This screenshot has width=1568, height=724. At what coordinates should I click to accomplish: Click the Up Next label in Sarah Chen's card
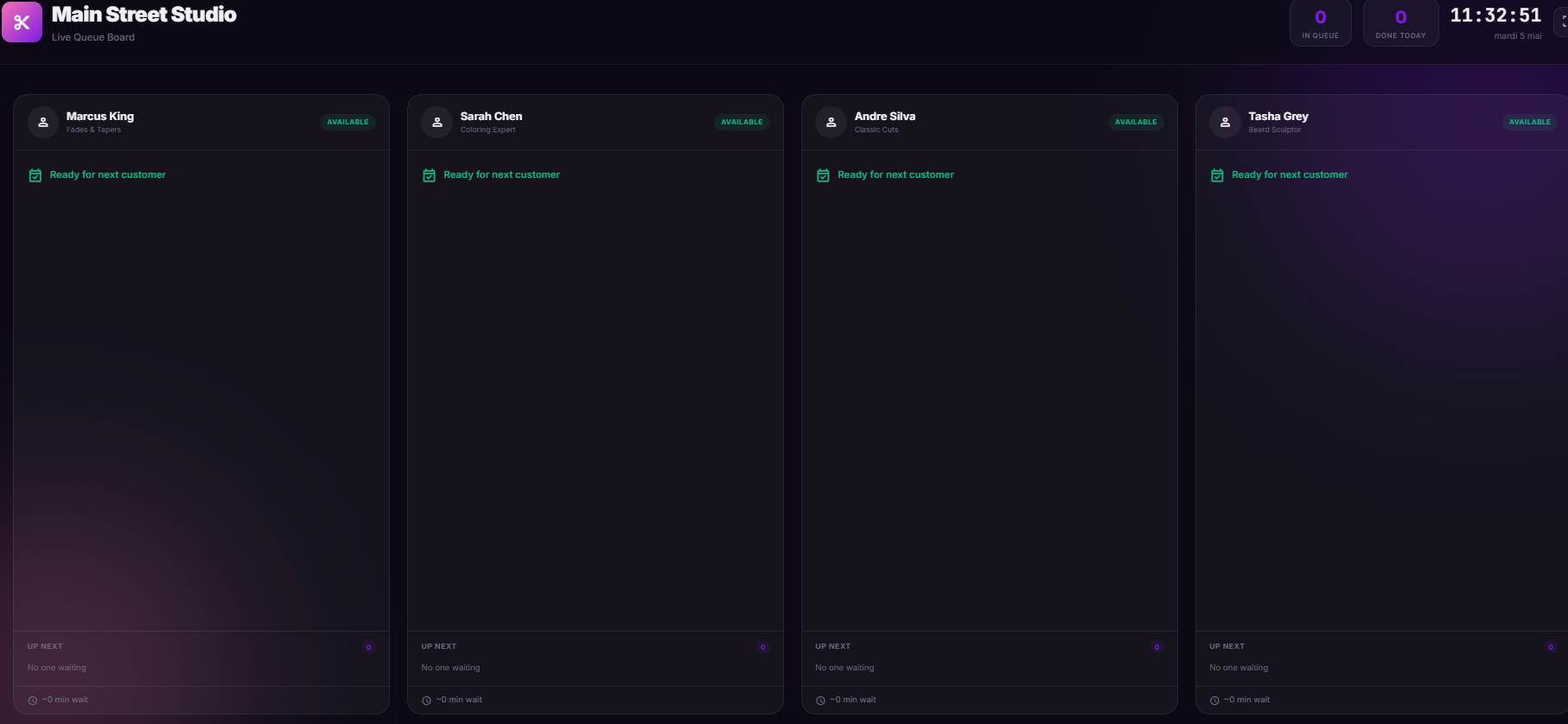439,646
